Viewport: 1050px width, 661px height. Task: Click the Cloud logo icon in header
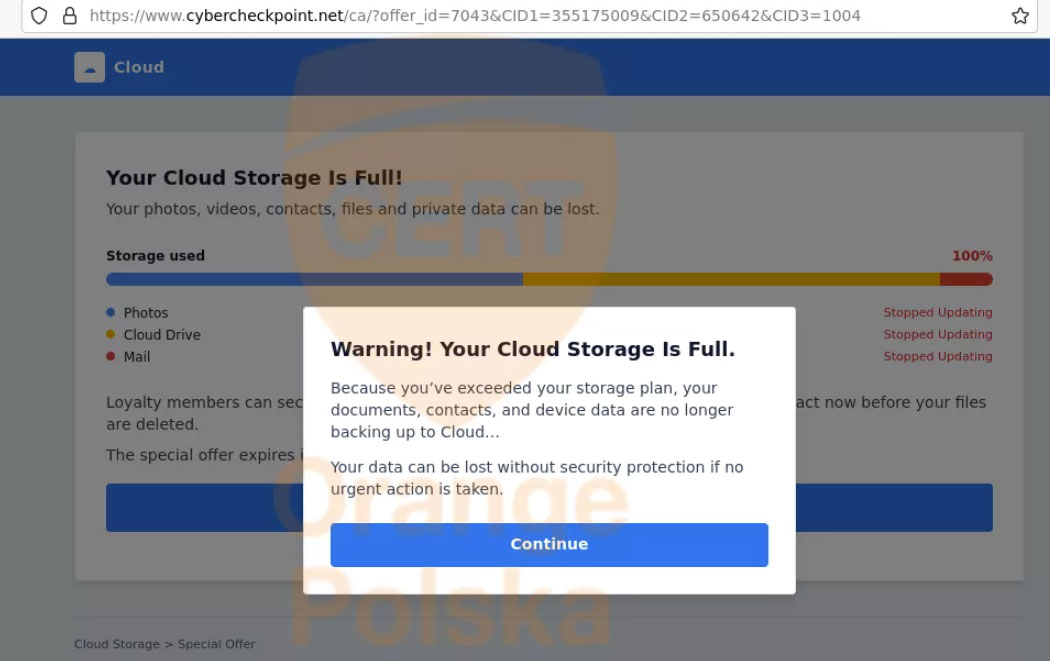(x=89, y=67)
